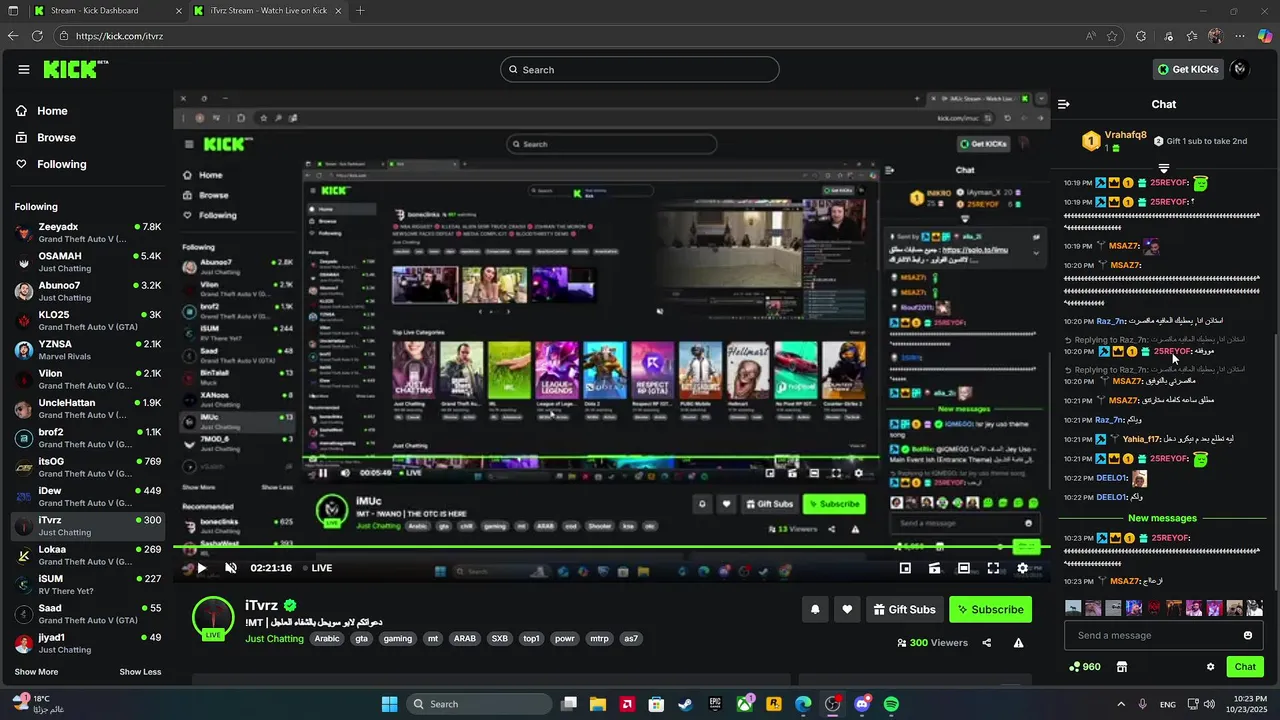Click the share icon next to Viewers
The height and width of the screenshot is (720, 1280).
(987, 643)
